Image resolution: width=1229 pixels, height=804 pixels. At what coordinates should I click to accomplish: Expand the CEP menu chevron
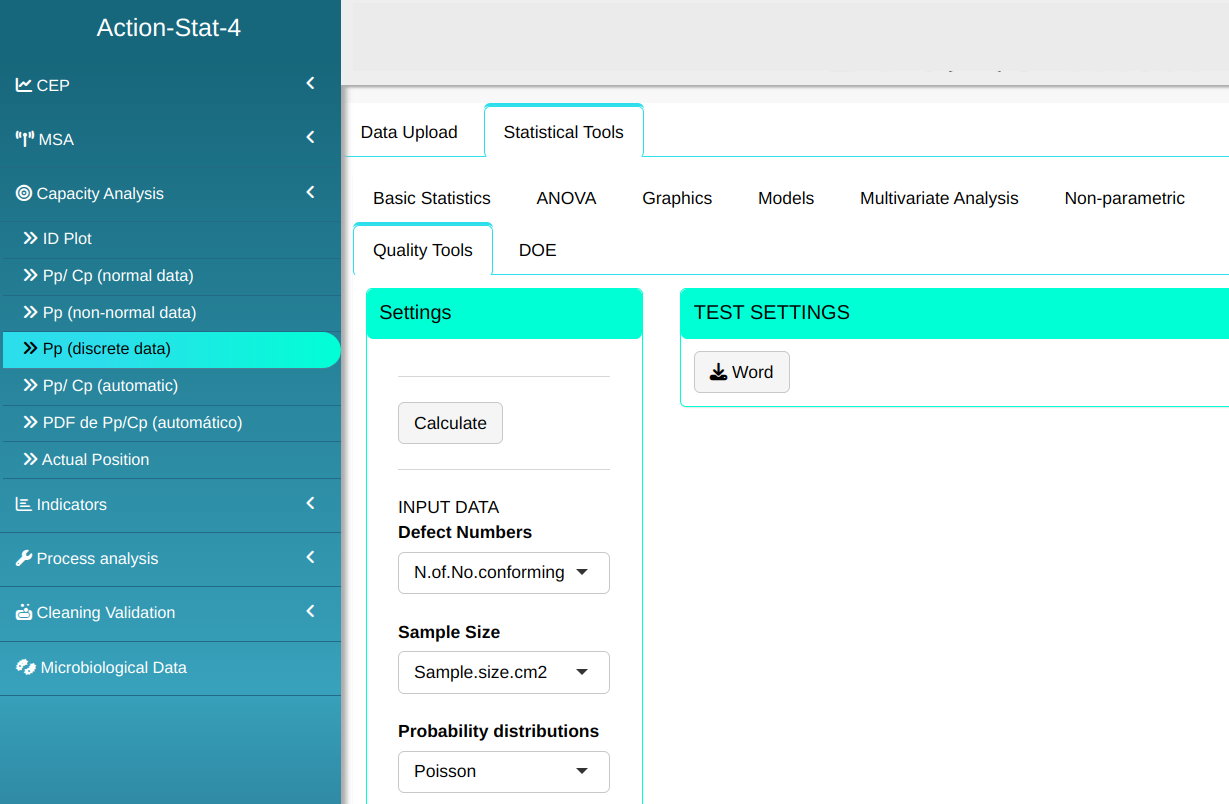coord(310,84)
